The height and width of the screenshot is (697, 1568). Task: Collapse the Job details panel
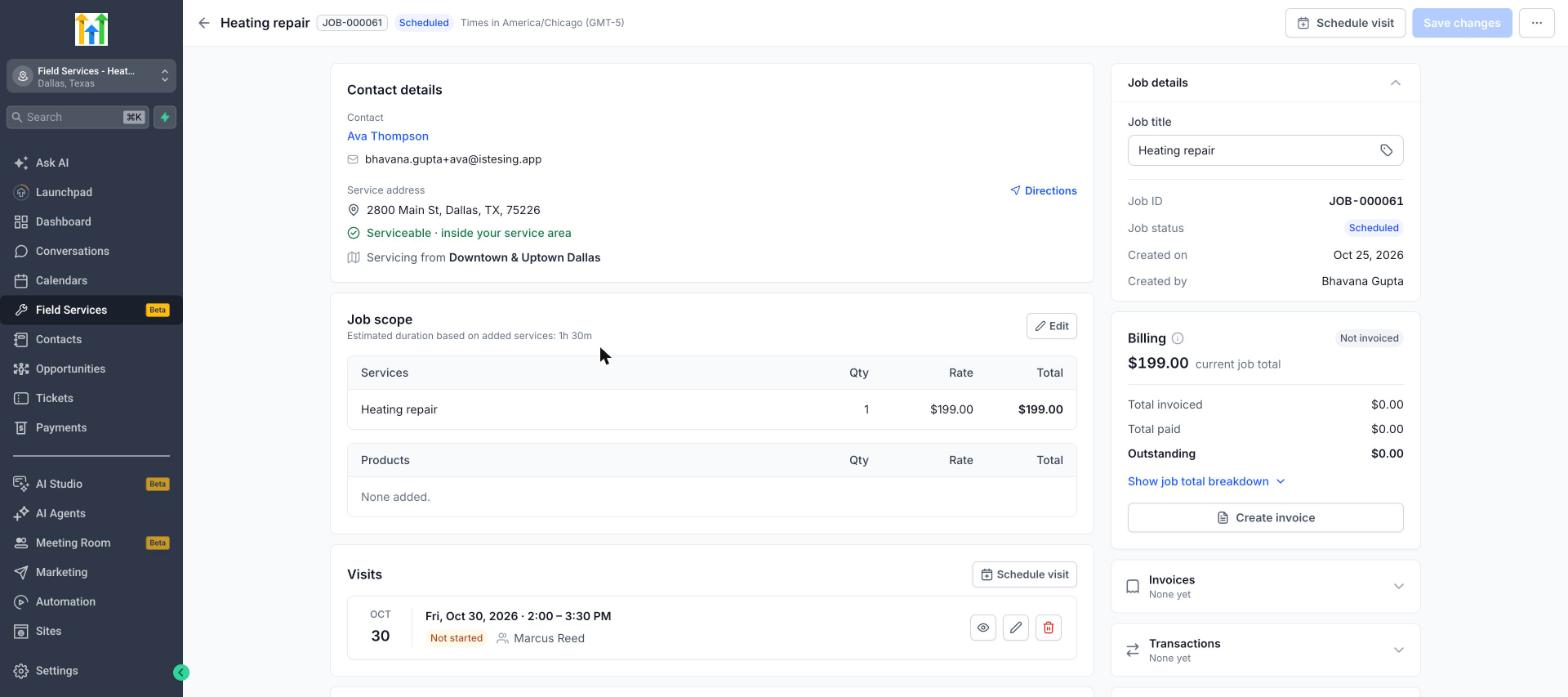coord(1395,83)
